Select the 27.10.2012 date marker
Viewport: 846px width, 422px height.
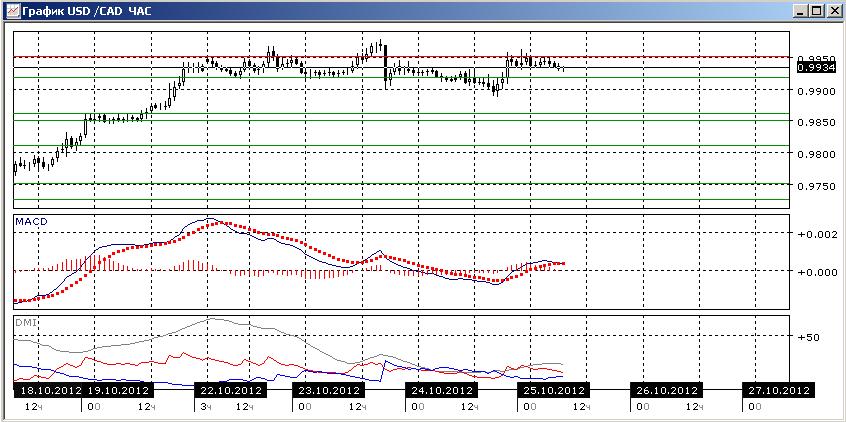[779, 390]
